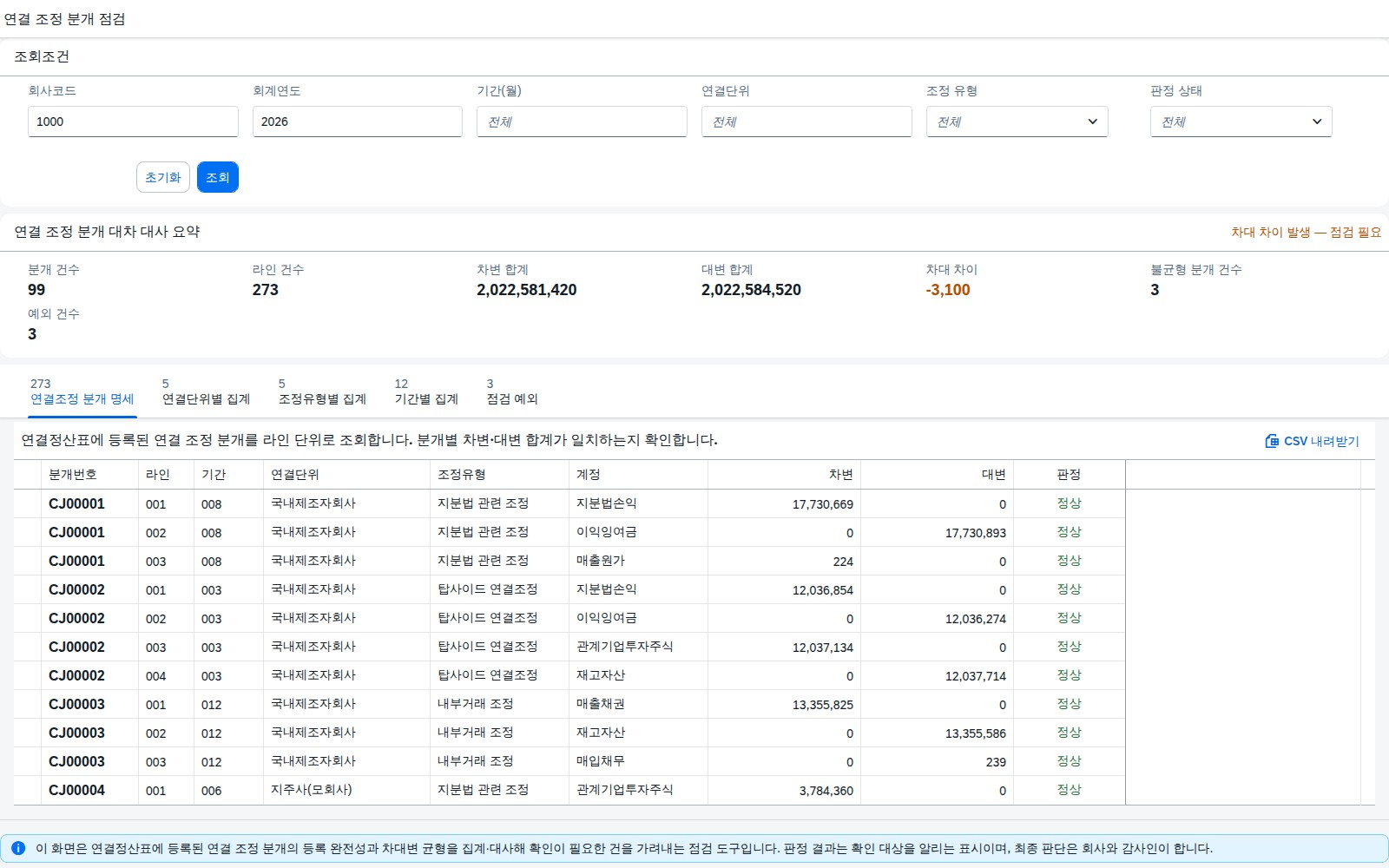Click 조정유형 column header
This screenshot has width=1389, height=868.
tap(500, 475)
